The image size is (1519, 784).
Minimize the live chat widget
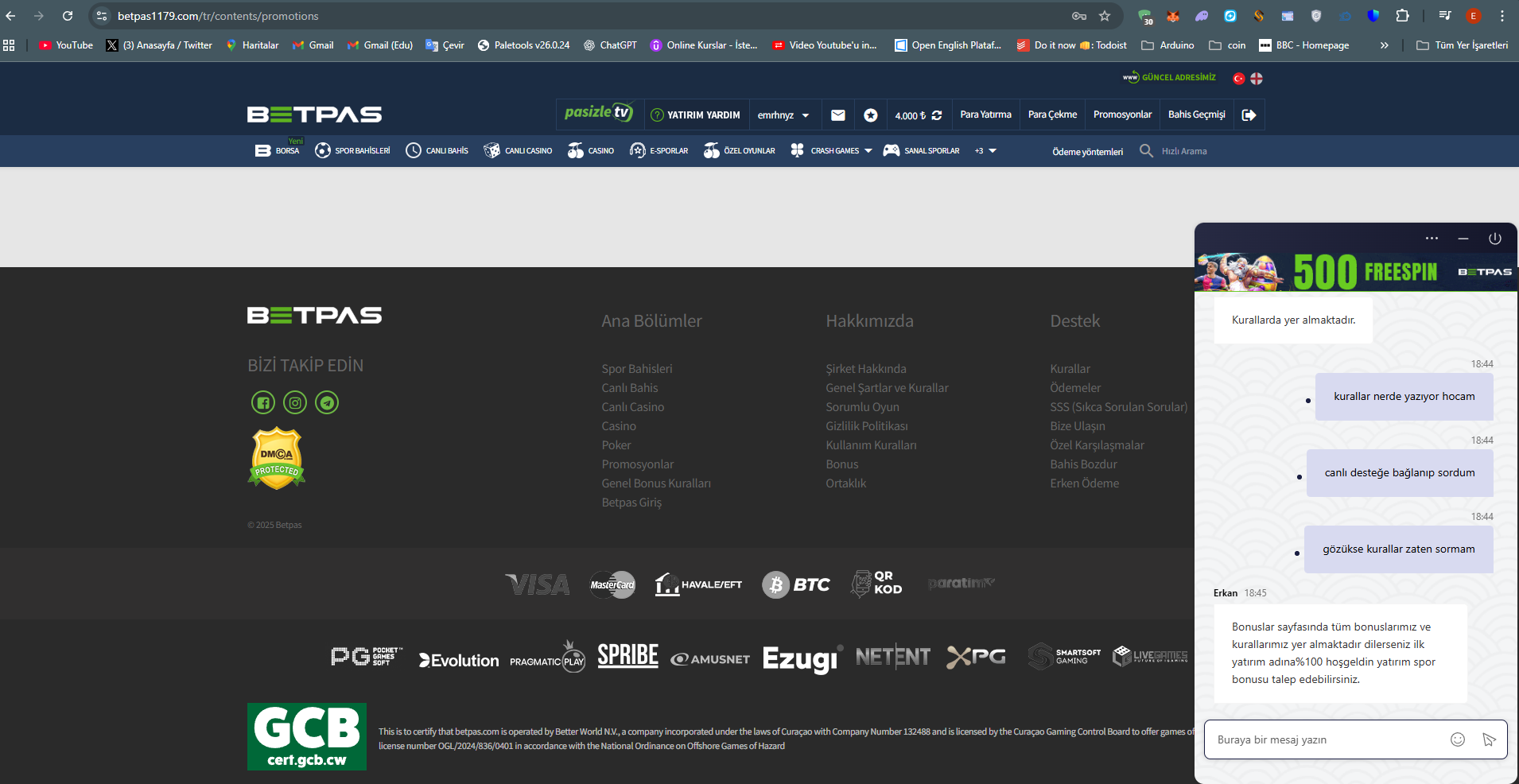pyautogui.click(x=1463, y=238)
